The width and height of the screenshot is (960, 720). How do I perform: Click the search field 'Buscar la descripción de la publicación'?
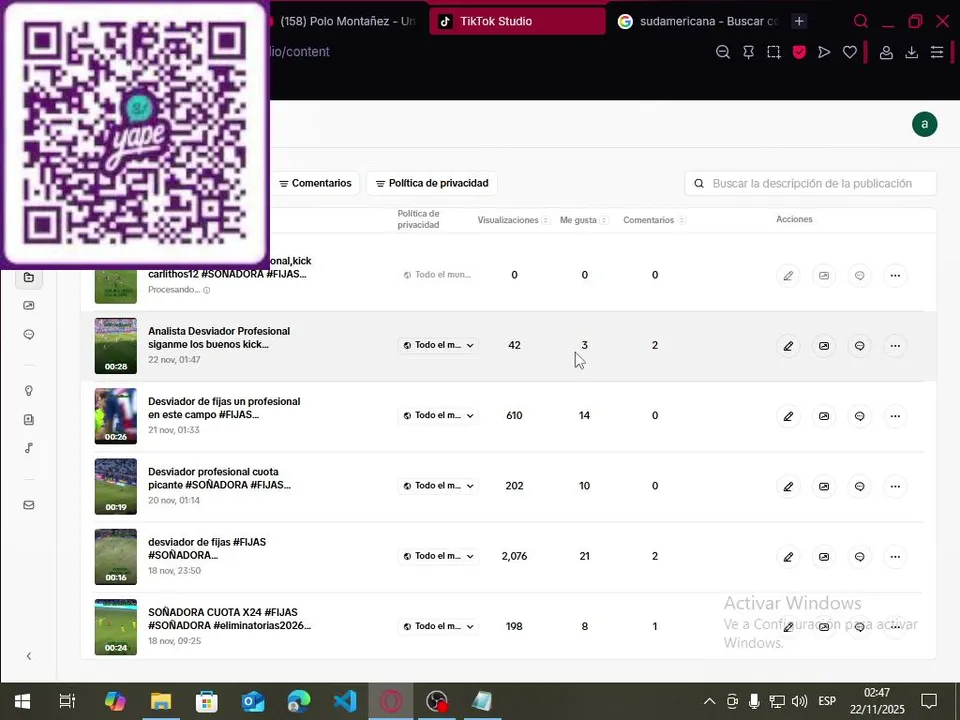click(811, 184)
